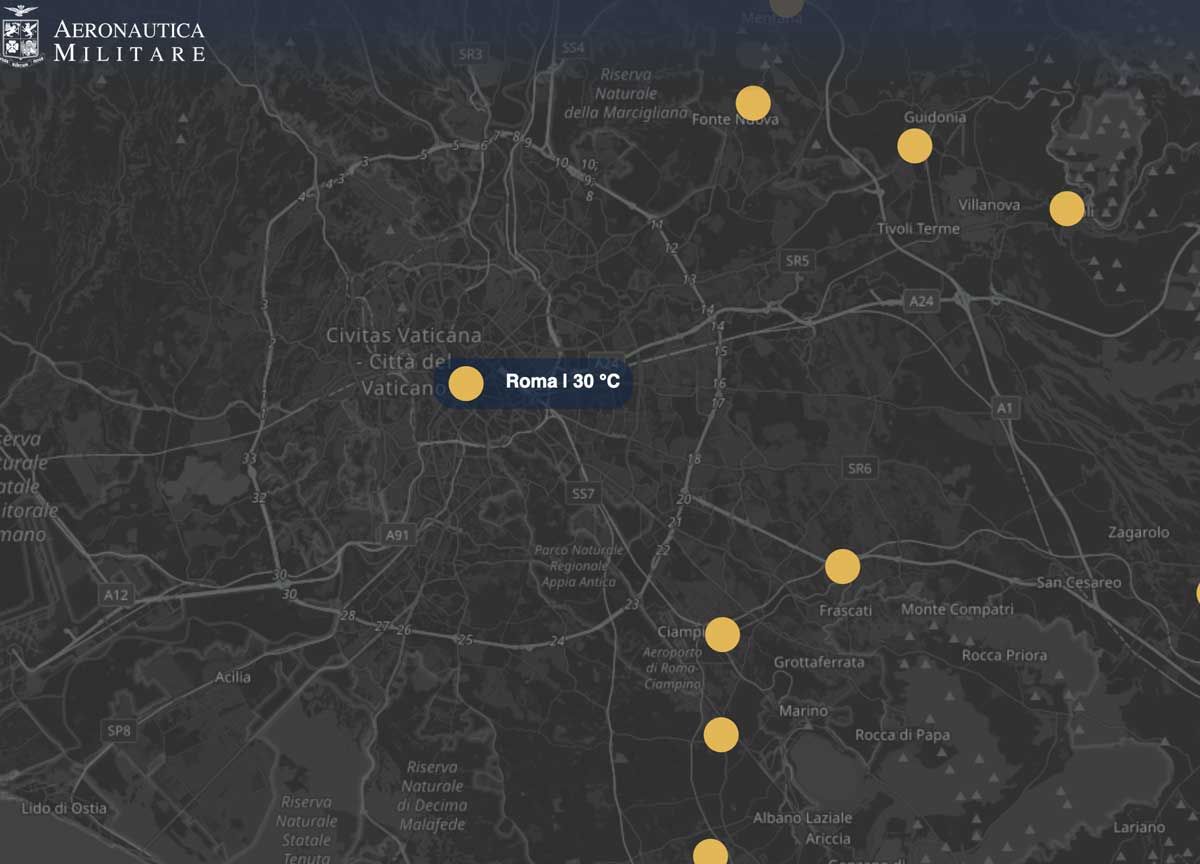Open the Aeronautica Militare title link
The height and width of the screenshot is (864, 1200).
click(x=129, y=41)
